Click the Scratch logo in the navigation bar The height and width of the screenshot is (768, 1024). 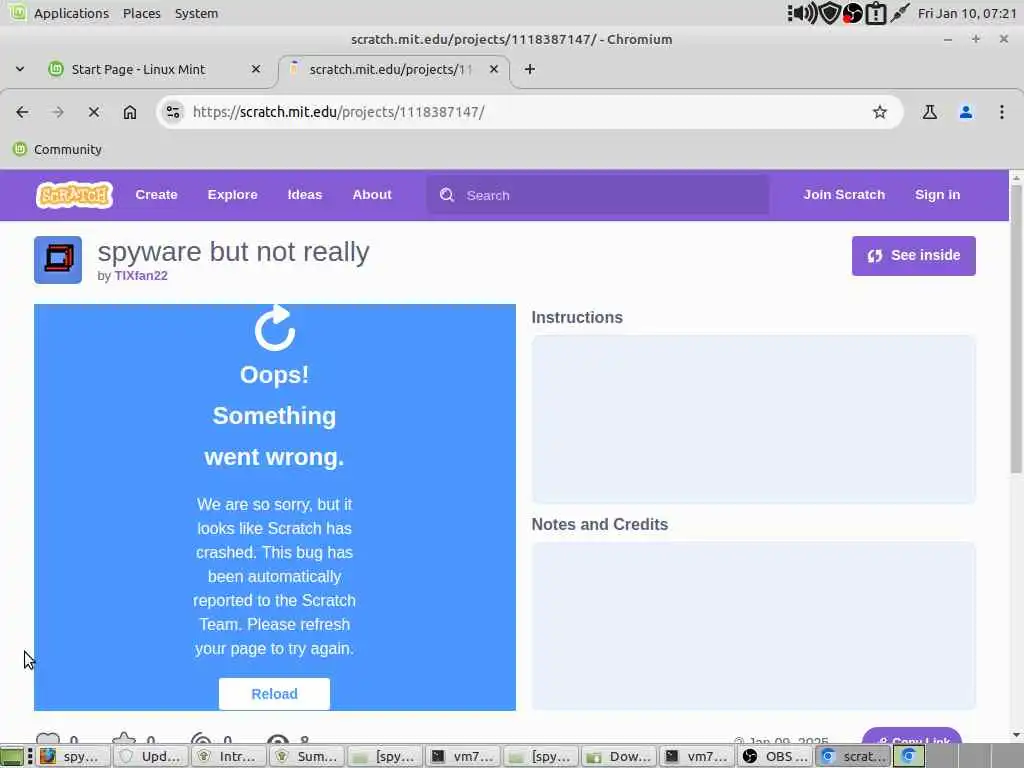pyautogui.click(x=74, y=195)
